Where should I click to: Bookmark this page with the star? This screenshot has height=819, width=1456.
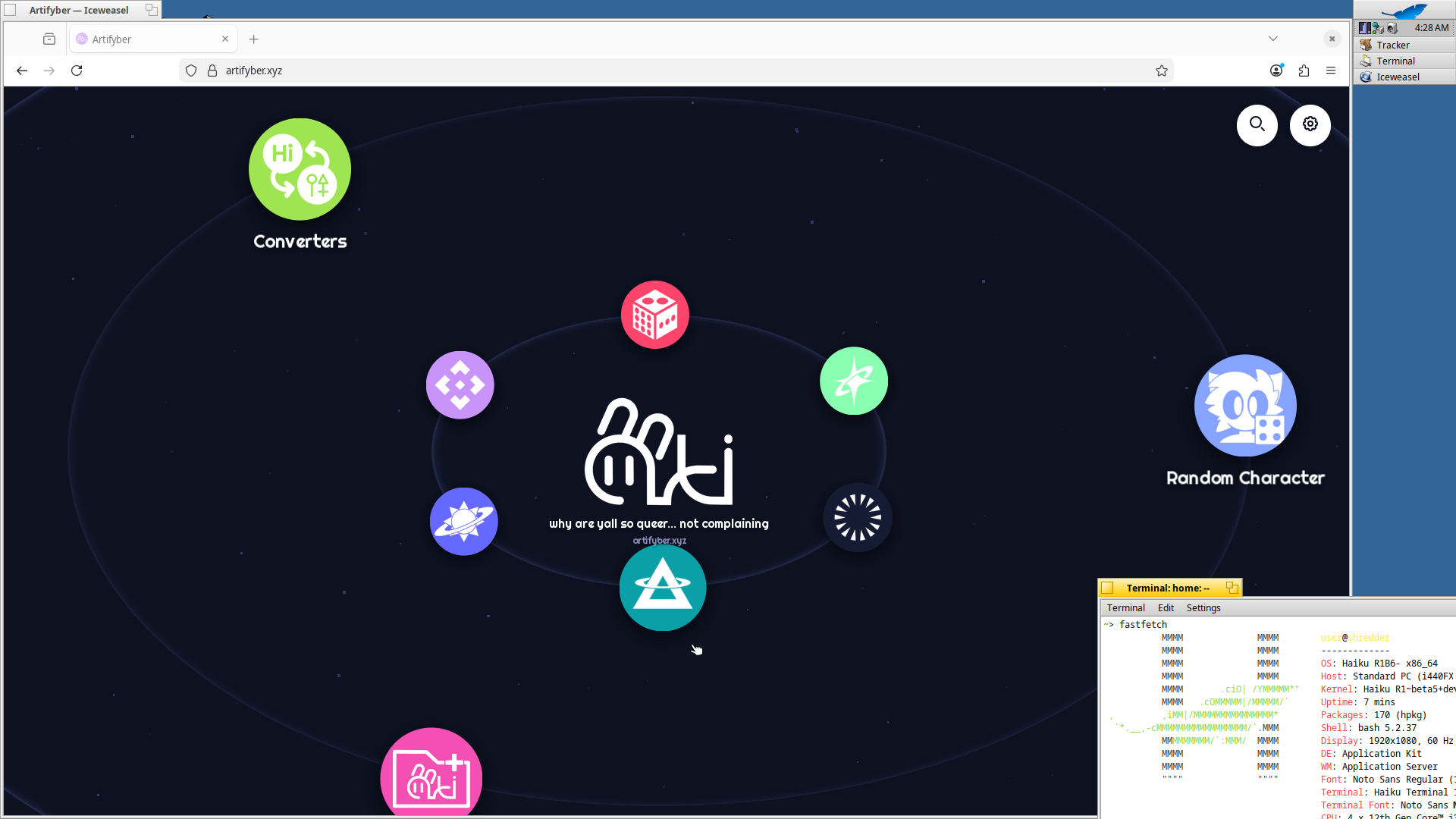1162,71
